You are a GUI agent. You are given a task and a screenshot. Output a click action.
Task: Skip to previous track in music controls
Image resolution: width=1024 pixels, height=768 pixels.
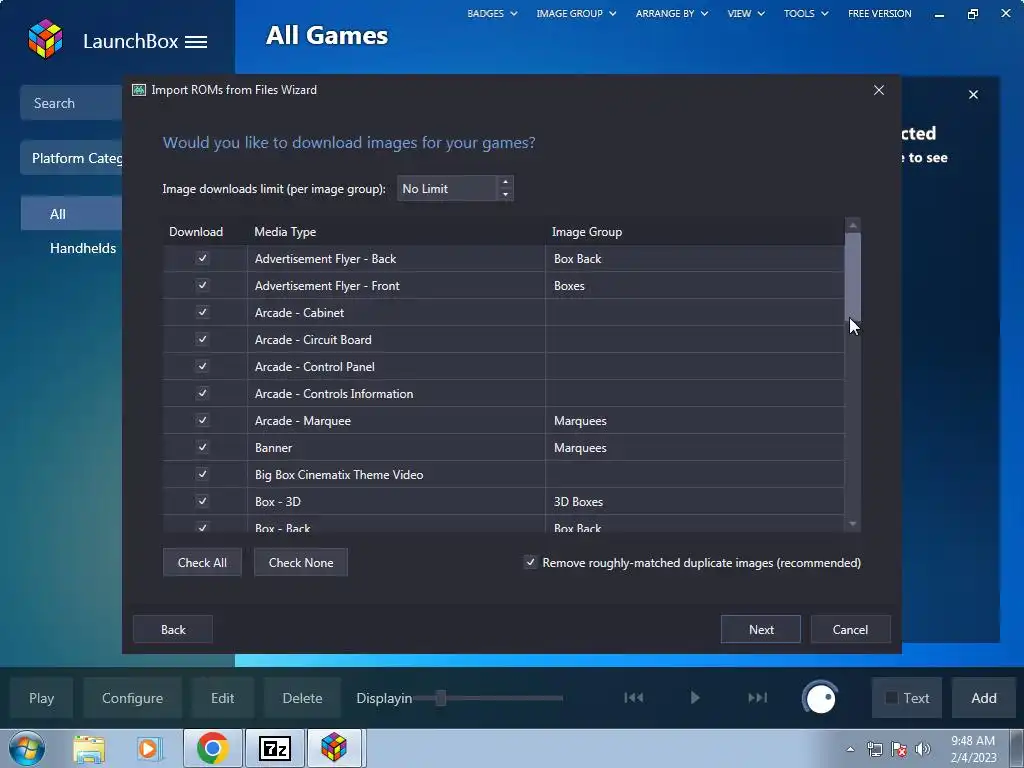click(x=633, y=697)
